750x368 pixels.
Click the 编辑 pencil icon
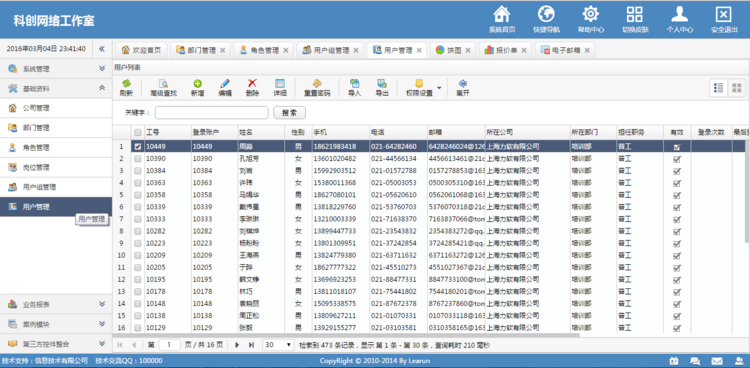point(225,83)
